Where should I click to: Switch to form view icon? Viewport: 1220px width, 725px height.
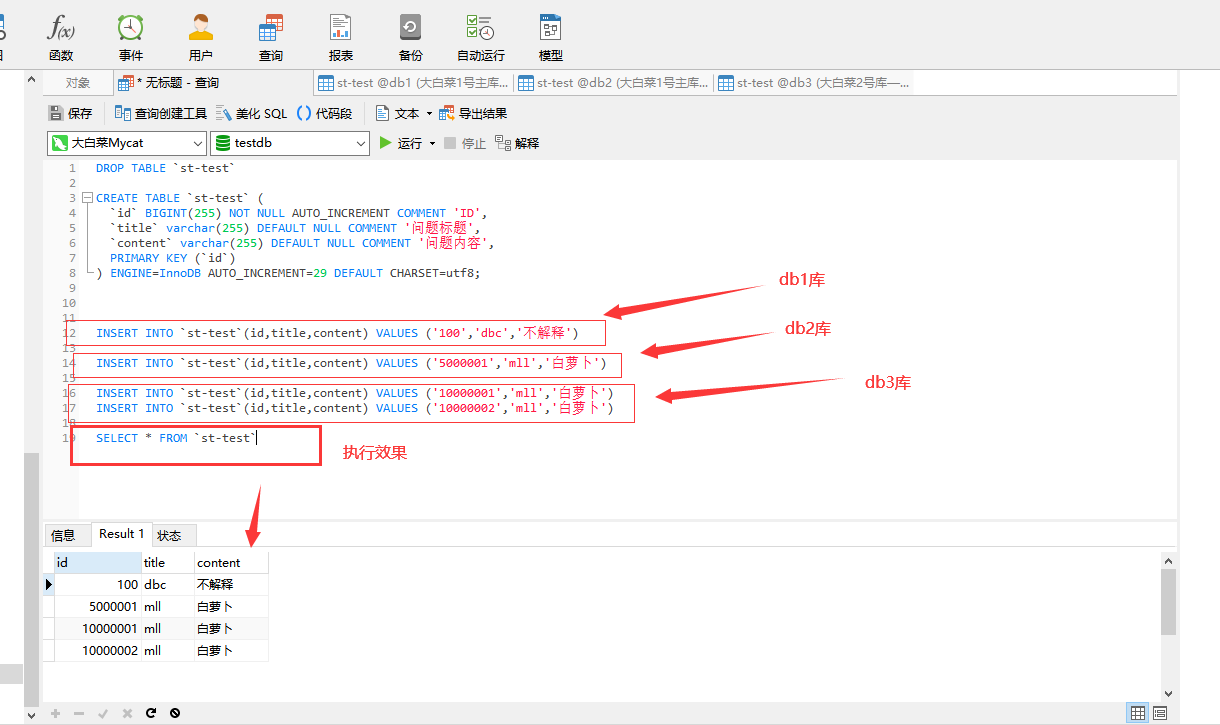coord(1160,713)
